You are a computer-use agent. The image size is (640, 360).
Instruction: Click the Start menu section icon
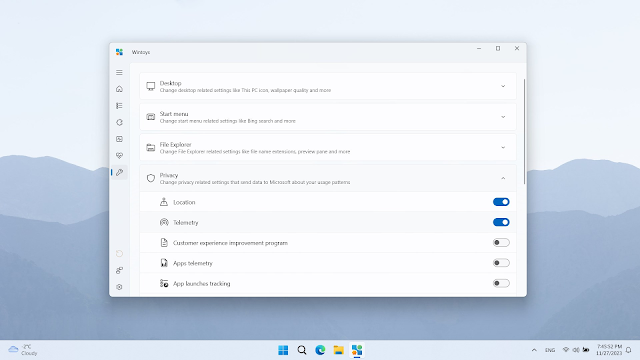coord(151,117)
